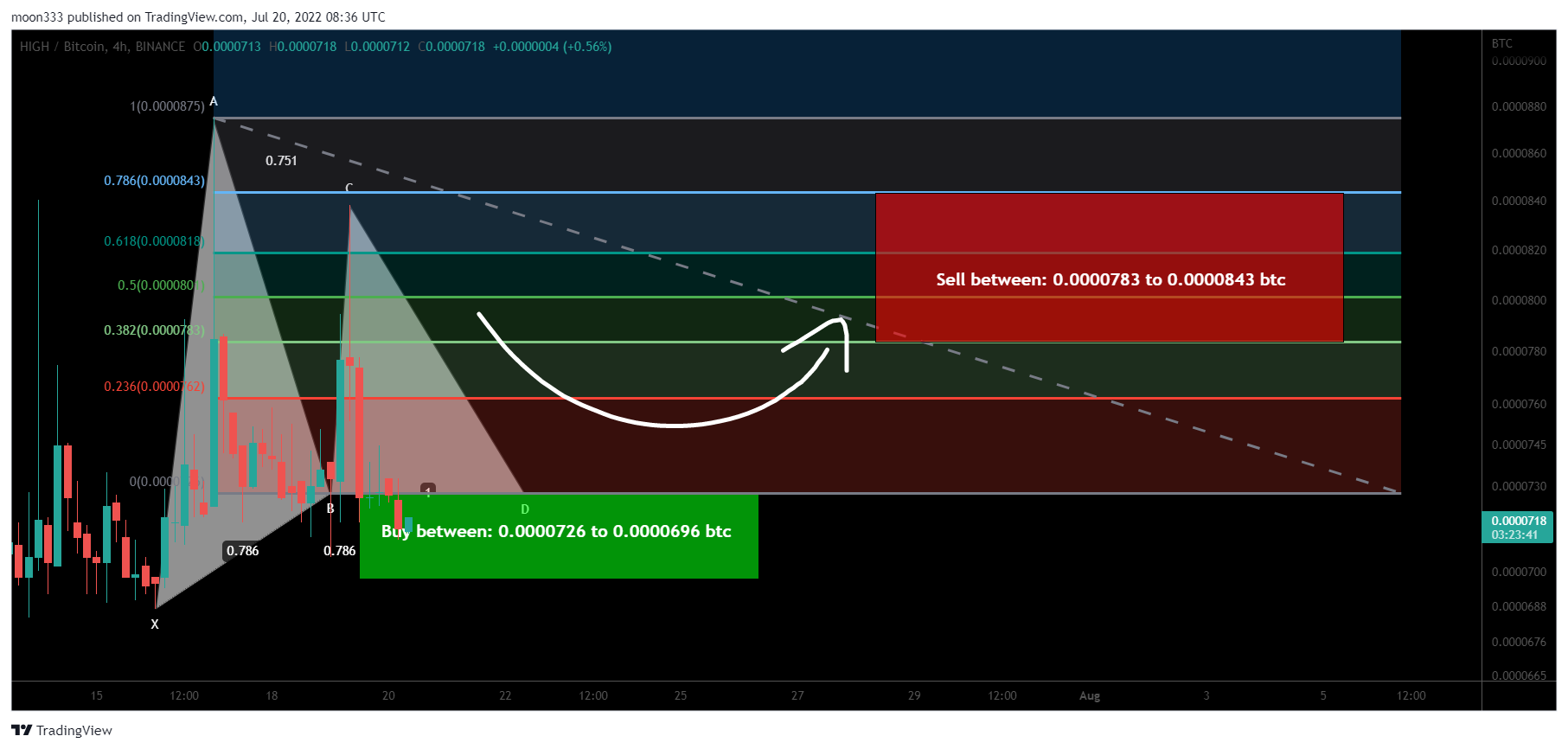Click the Fibonacci label 0.618(0.0000818)
This screenshot has height=749, width=1568.
tap(154, 241)
